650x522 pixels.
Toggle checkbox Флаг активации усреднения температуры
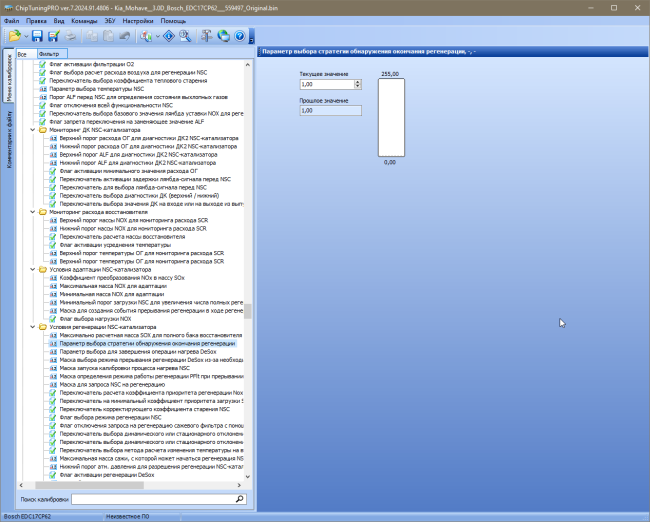pos(53,245)
